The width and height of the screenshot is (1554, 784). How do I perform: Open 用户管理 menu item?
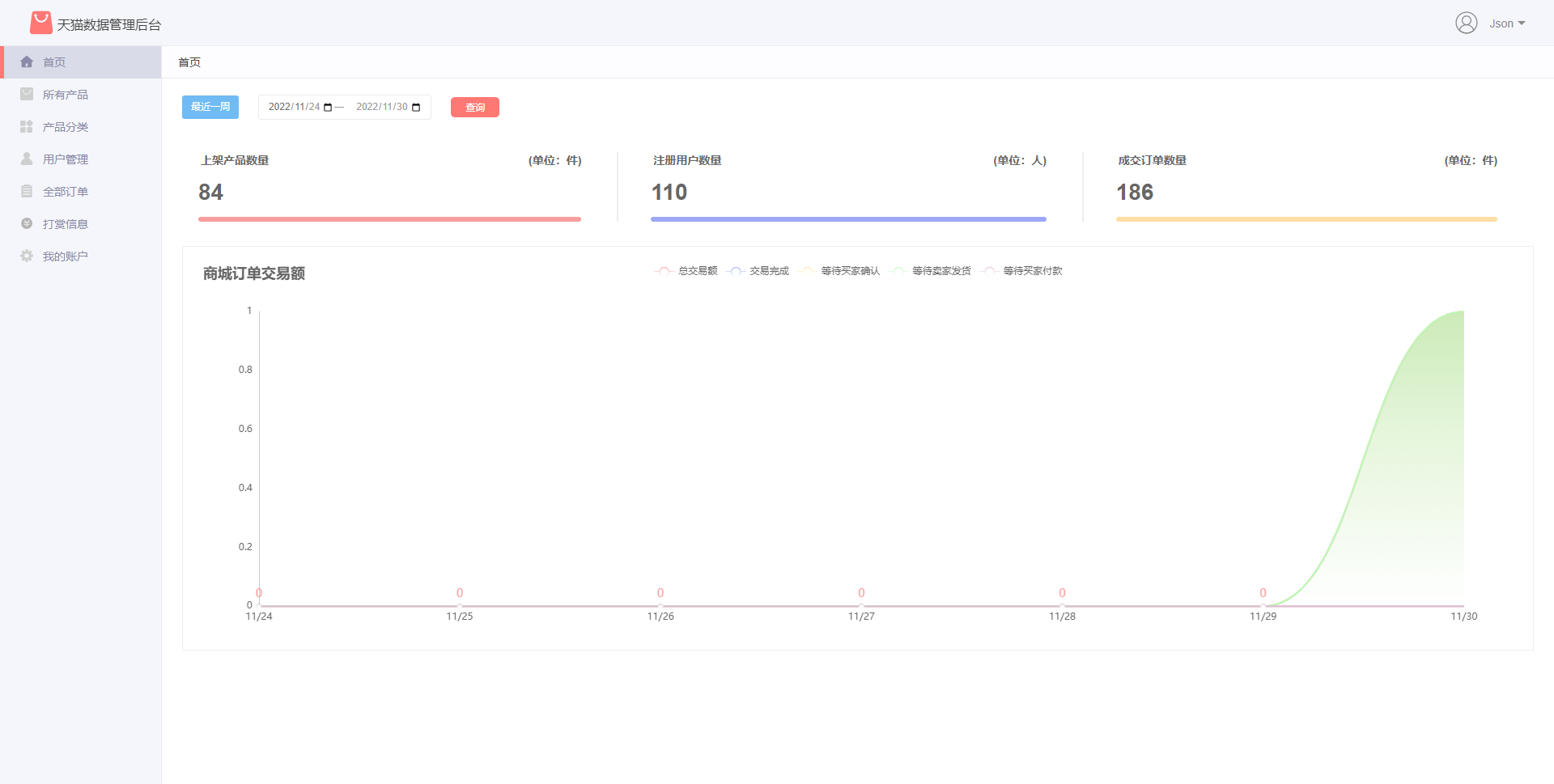(81, 159)
